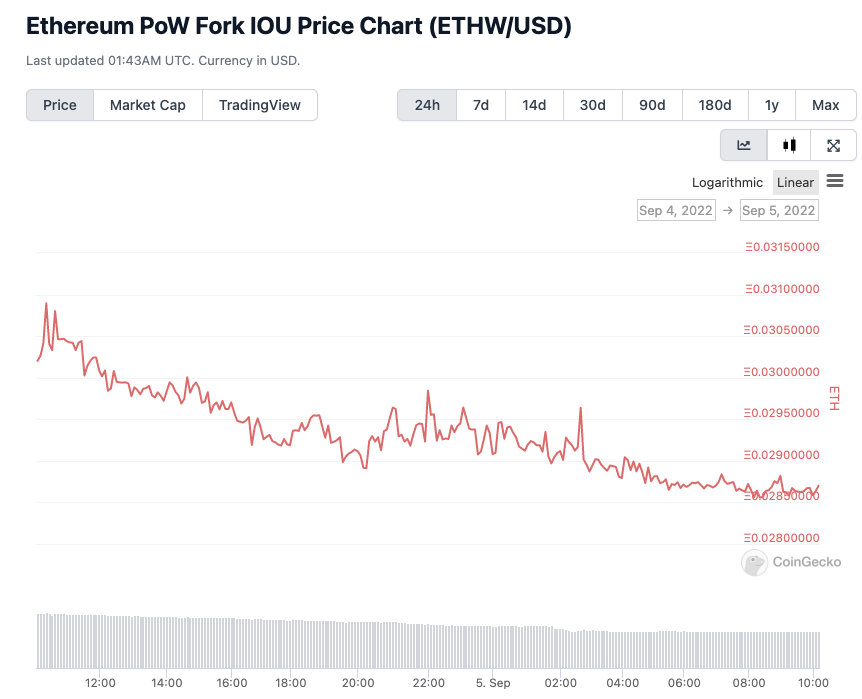862x699 pixels.
Task: Toggle Linear scale option
Action: tap(796, 182)
